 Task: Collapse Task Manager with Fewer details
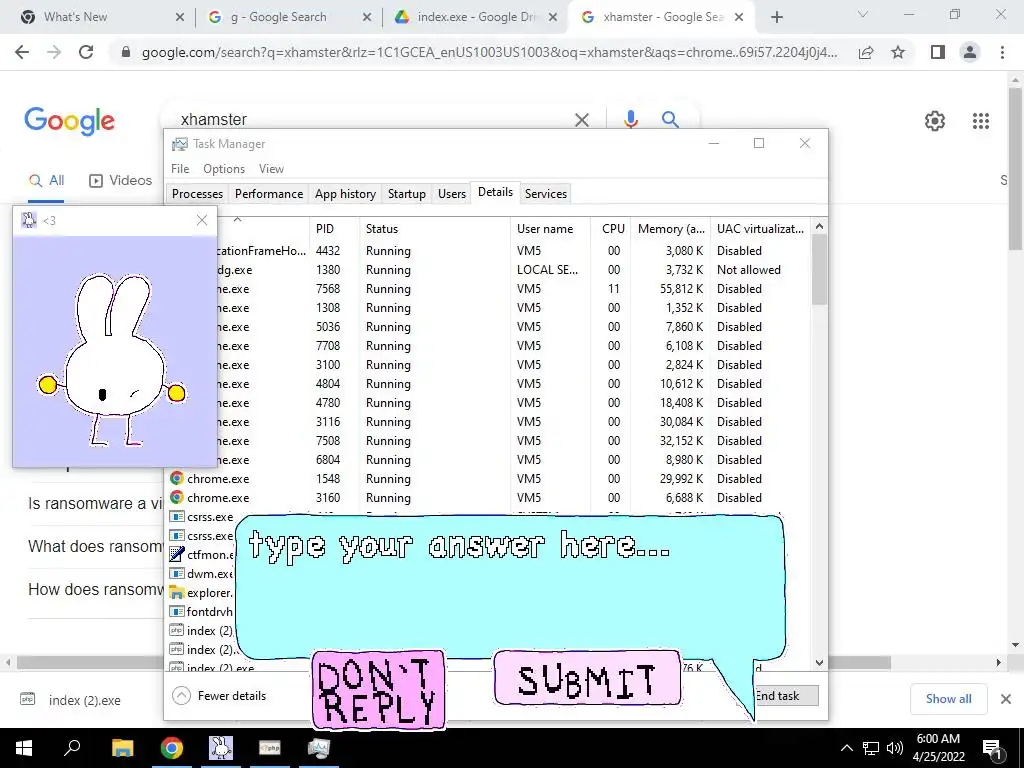pos(219,696)
